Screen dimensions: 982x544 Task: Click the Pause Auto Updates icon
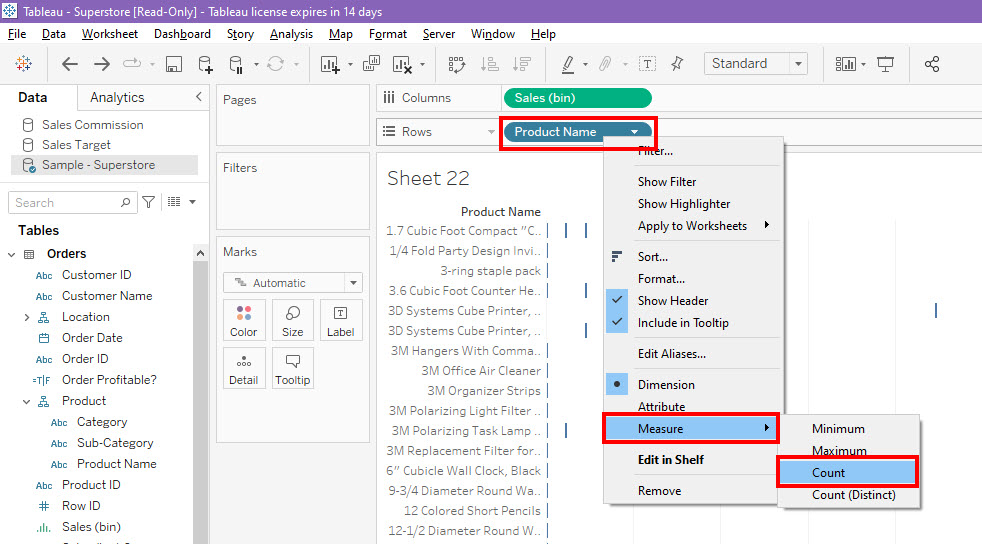[x=236, y=64]
